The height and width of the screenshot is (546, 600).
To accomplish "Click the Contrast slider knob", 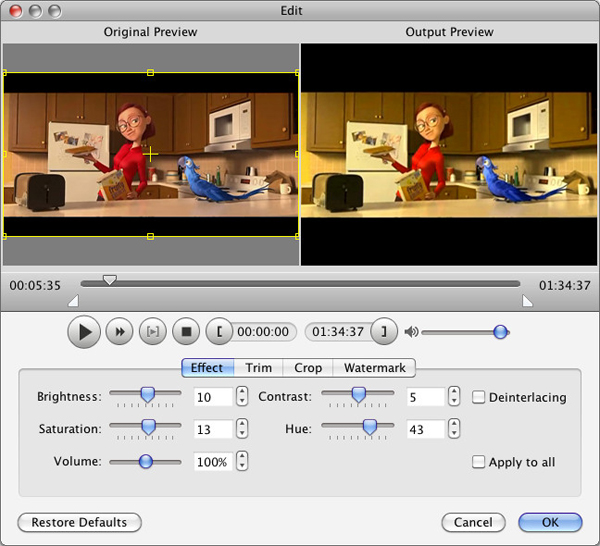I will pyautogui.click(x=359, y=394).
